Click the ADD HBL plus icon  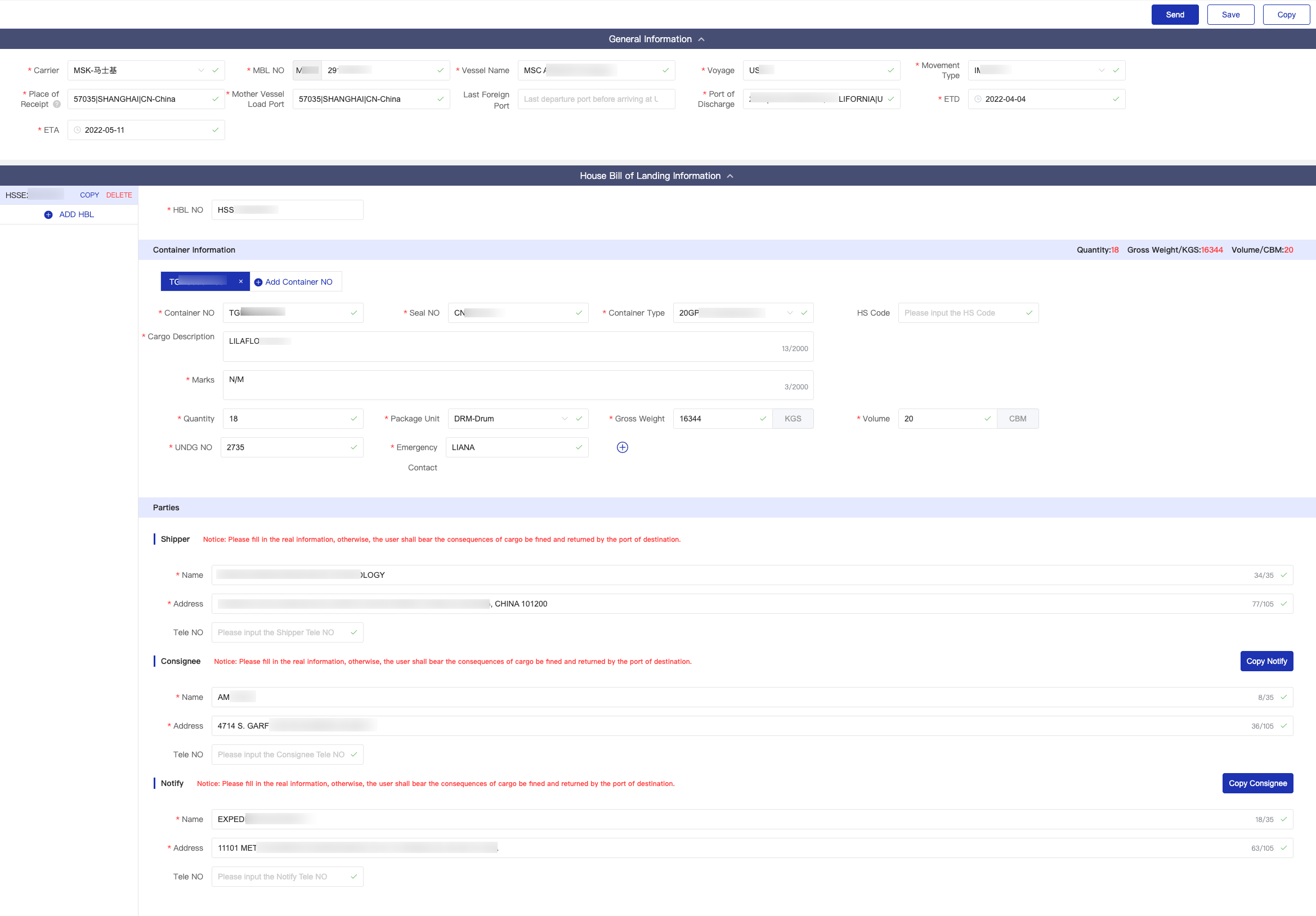[x=48, y=215]
